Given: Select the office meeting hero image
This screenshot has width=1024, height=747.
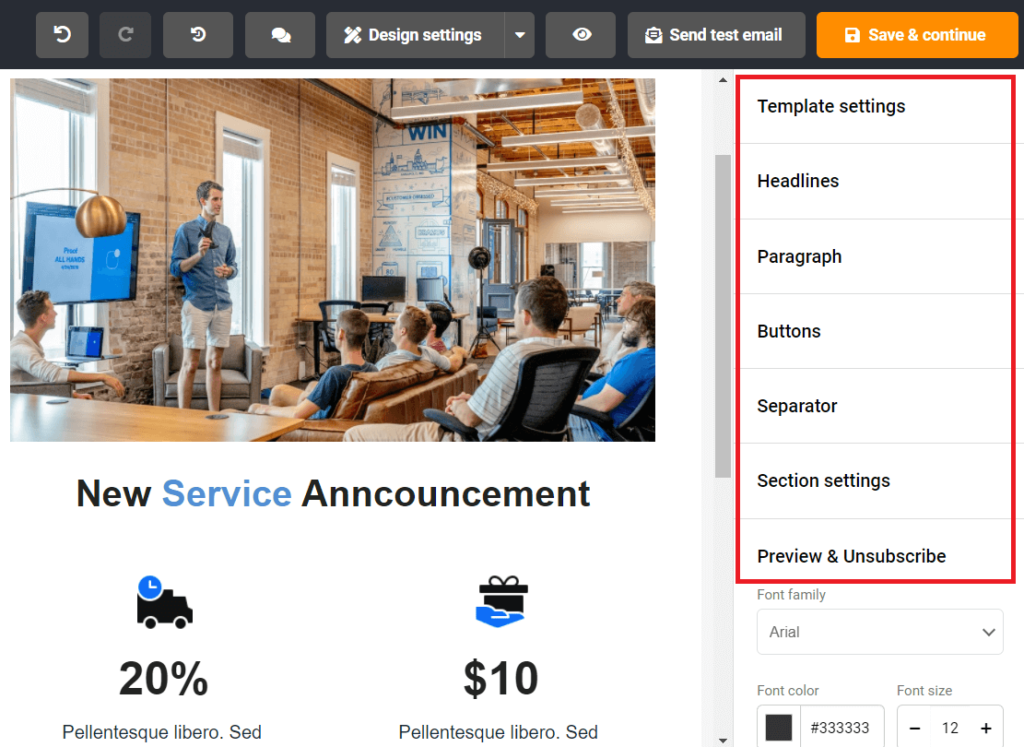Looking at the screenshot, I should coord(332,260).
